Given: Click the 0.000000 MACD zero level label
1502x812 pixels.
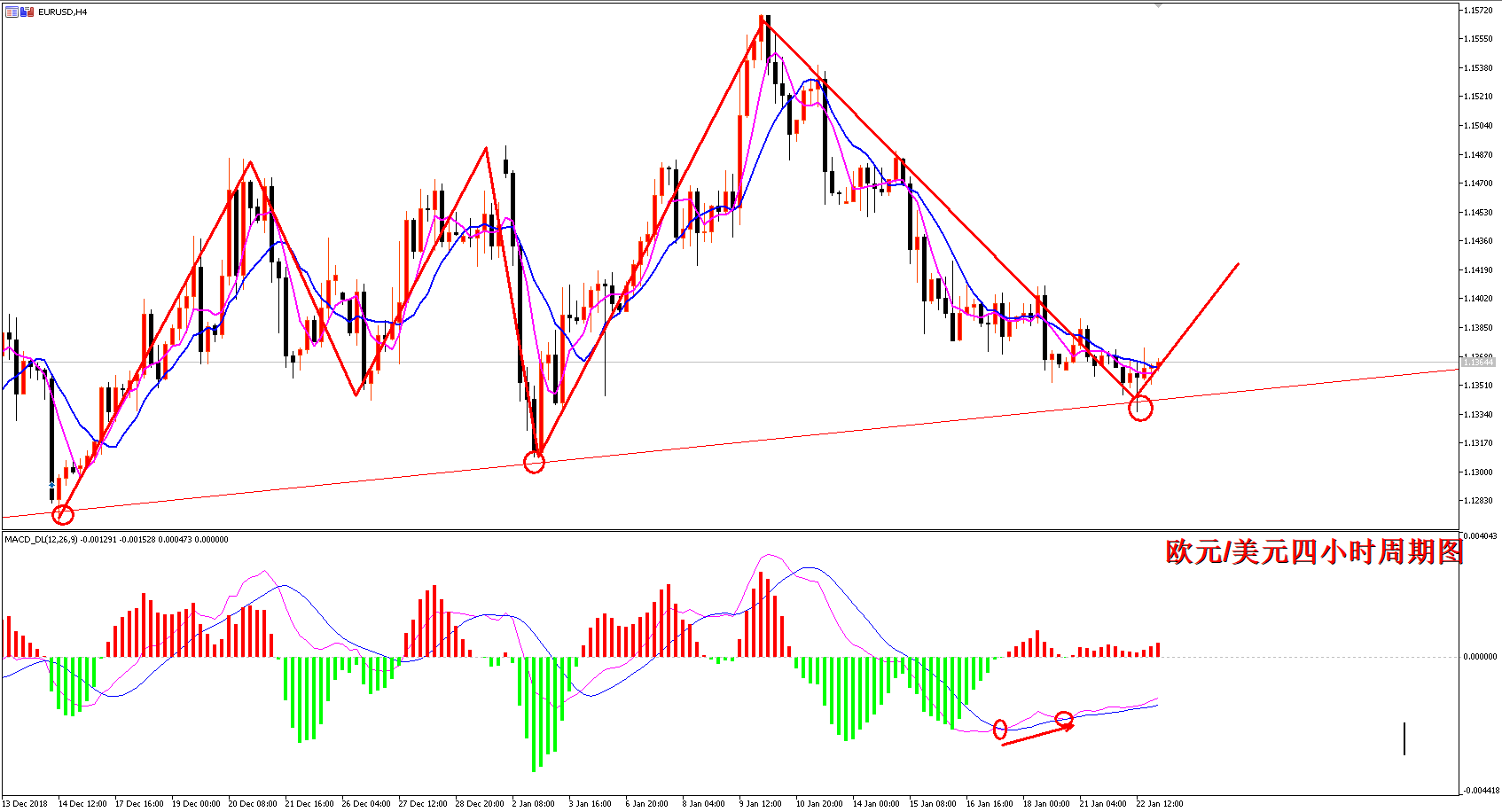Looking at the screenshot, I should coord(1480,657).
